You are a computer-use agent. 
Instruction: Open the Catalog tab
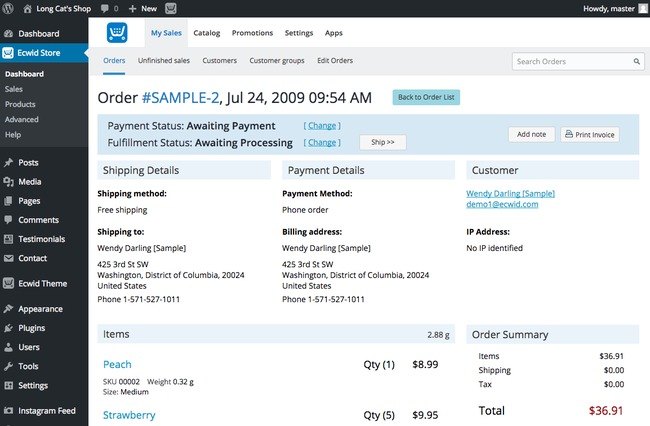[x=206, y=33]
